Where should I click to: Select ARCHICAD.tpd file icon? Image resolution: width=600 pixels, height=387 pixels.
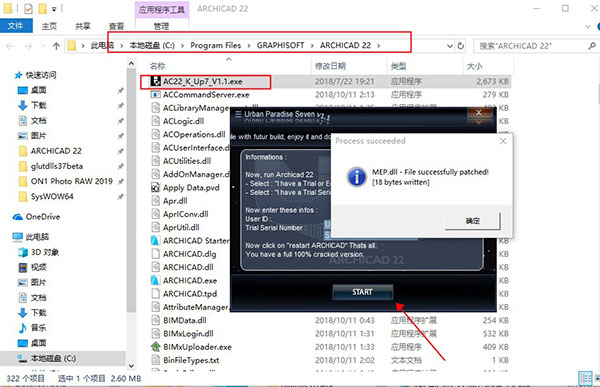tap(155, 294)
